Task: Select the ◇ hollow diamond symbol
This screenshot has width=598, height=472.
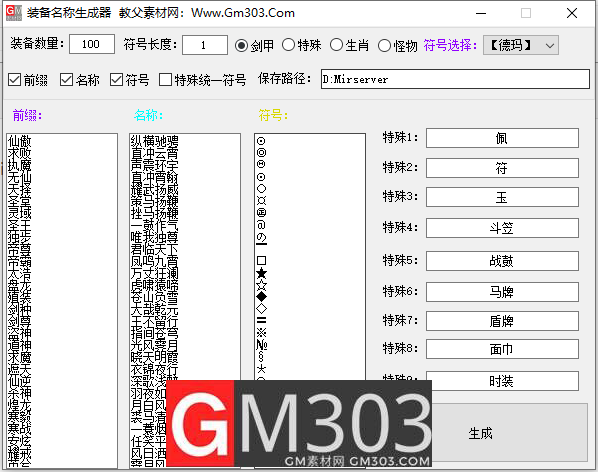Action: [x=261, y=309]
